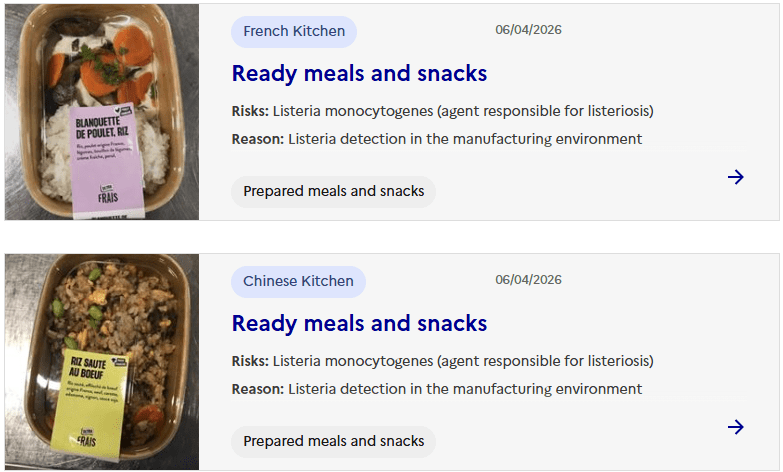Screen dimensions: 783x472
Task: Select the French Kitchen tag
Action: click(x=294, y=32)
